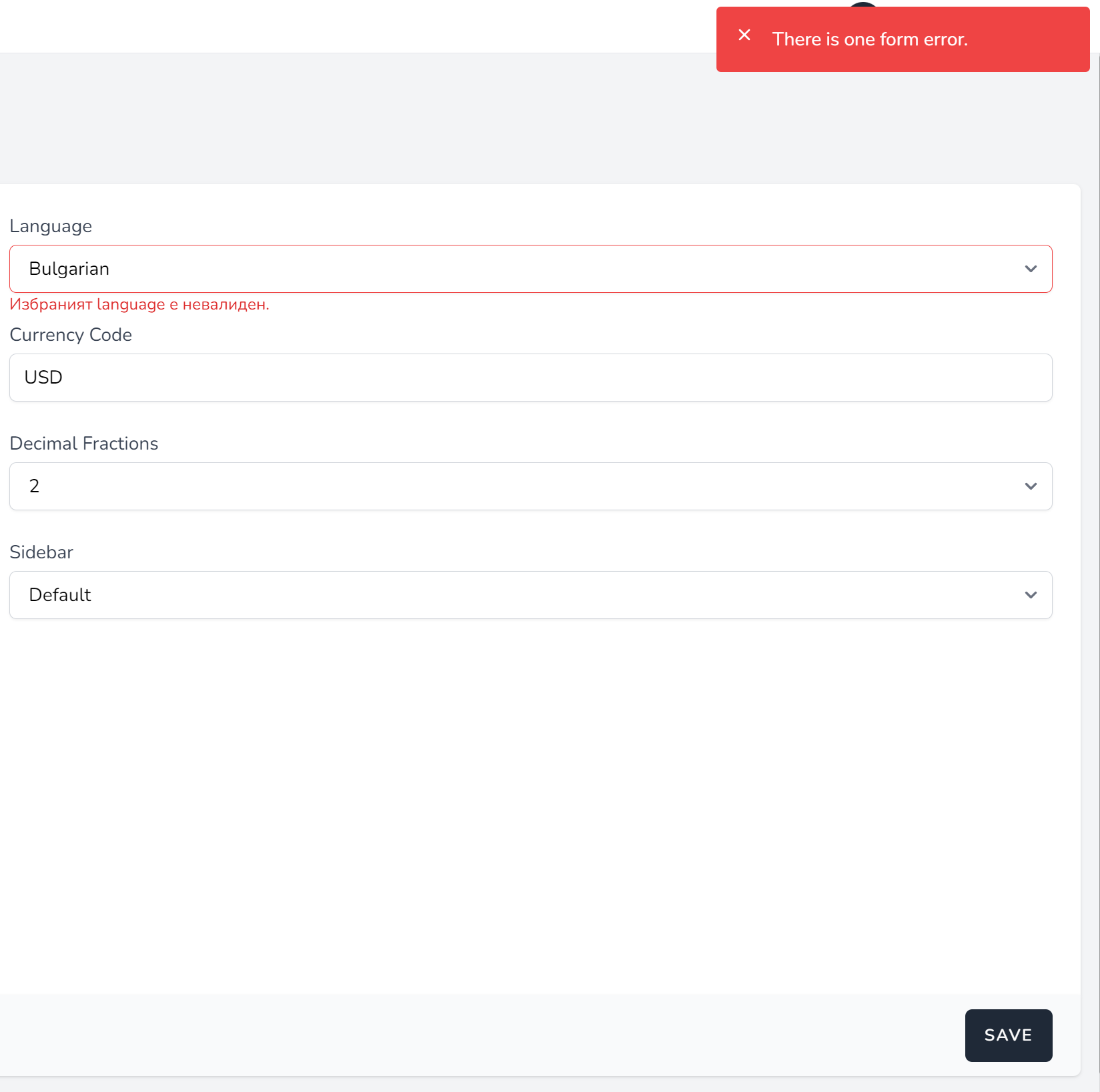Click the SAVE button
Viewport: 1100px width, 1092px height.
pyautogui.click(x=1009, y=1035)
